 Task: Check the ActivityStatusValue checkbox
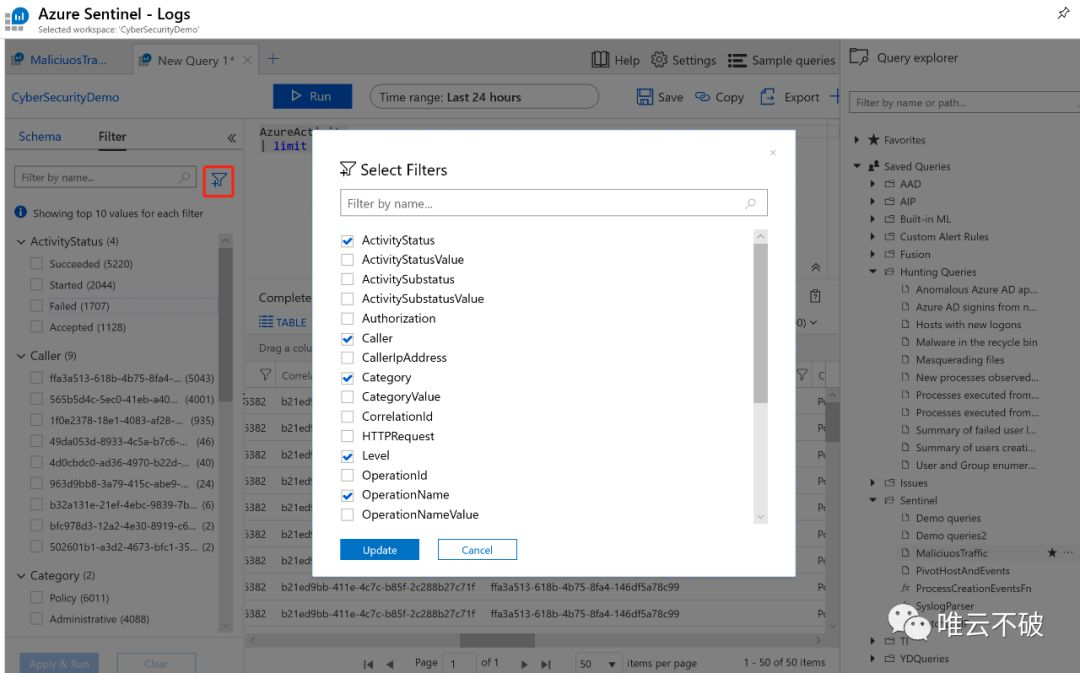click(347, 260)
